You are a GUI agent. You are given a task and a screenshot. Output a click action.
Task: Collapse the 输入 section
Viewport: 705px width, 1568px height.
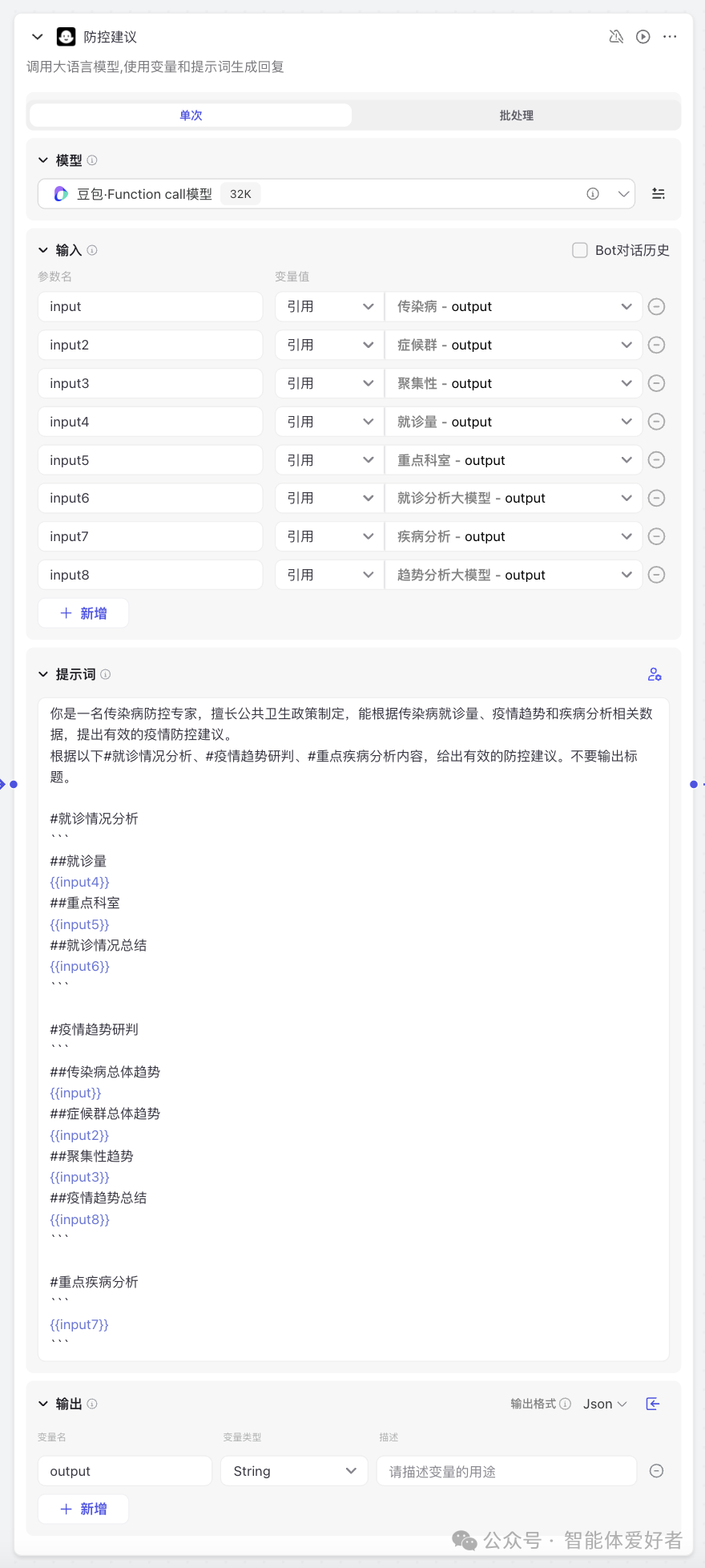tap(43, 250)
